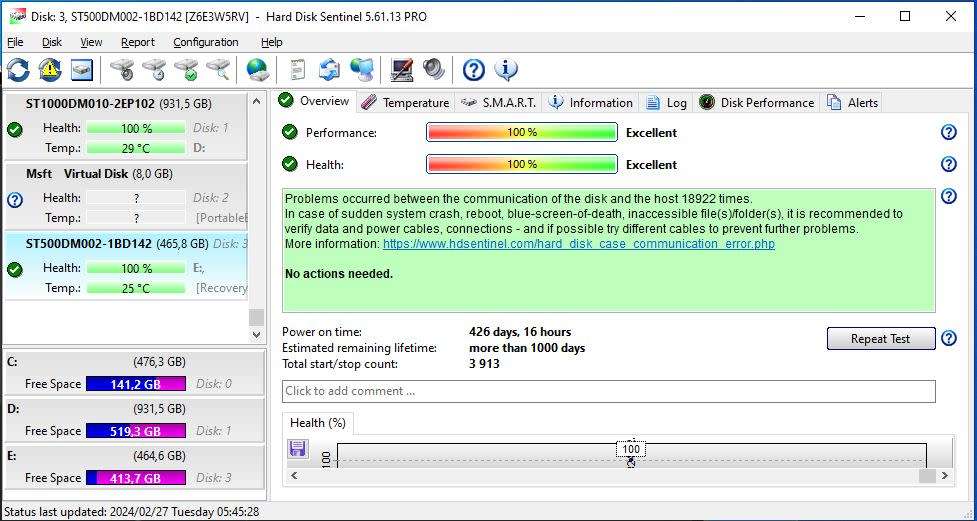The image size is (977, 521).
Task: Switch to the Overview tab
Action: pyautogui.click(x=314, y=101)
